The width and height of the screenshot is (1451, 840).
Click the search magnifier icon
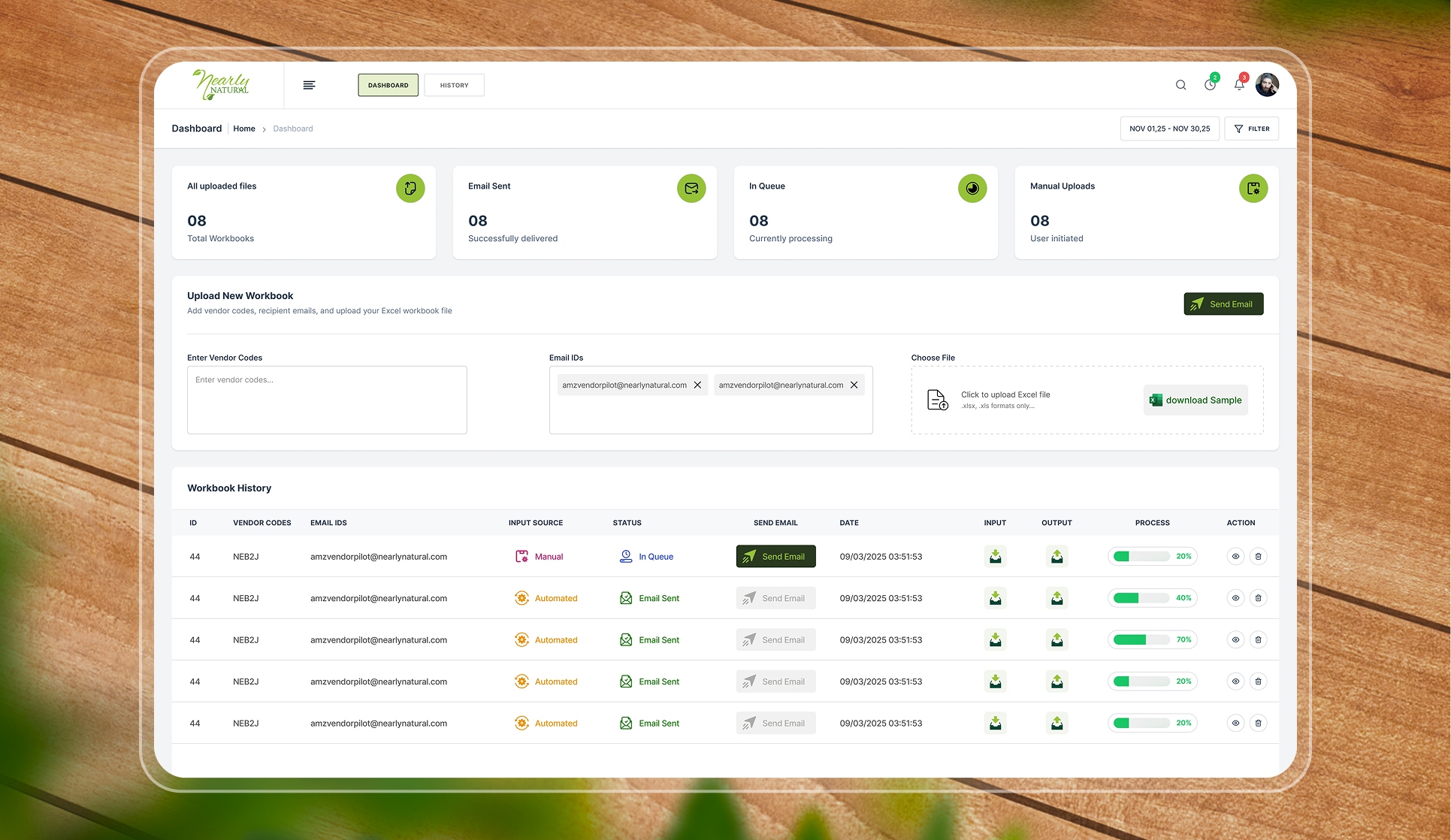tap(1180, 85)
